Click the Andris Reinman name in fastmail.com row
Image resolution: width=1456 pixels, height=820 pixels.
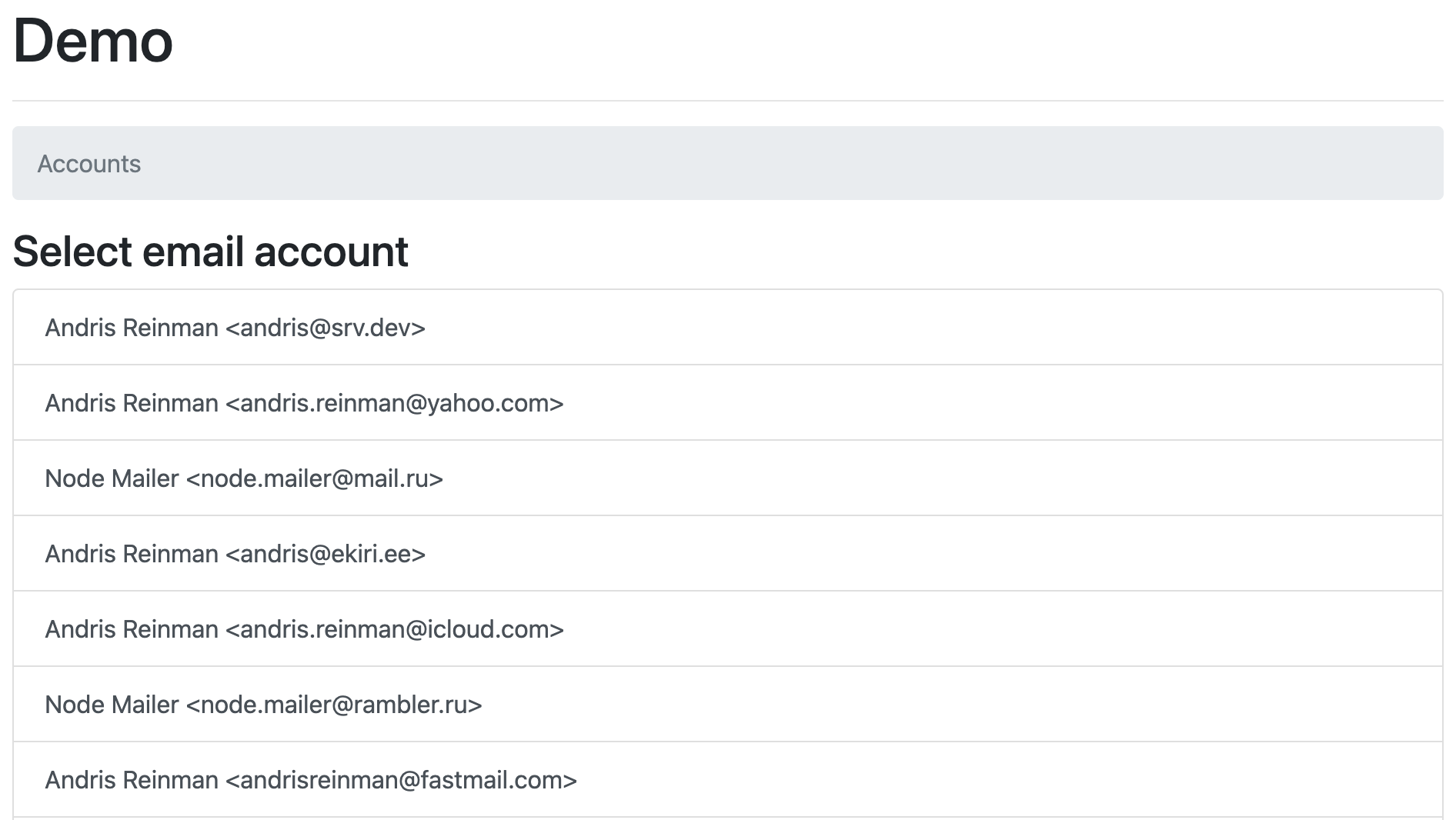pos(132,780)
